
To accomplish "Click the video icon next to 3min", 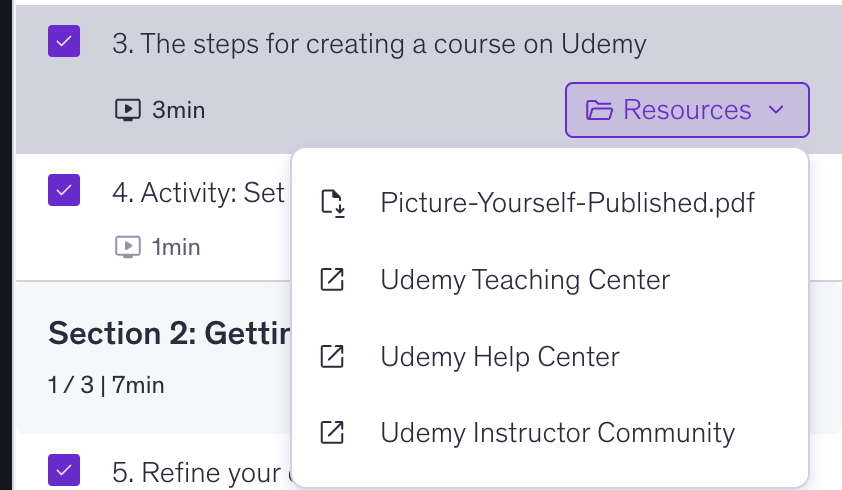I will (x=127, y=110).
